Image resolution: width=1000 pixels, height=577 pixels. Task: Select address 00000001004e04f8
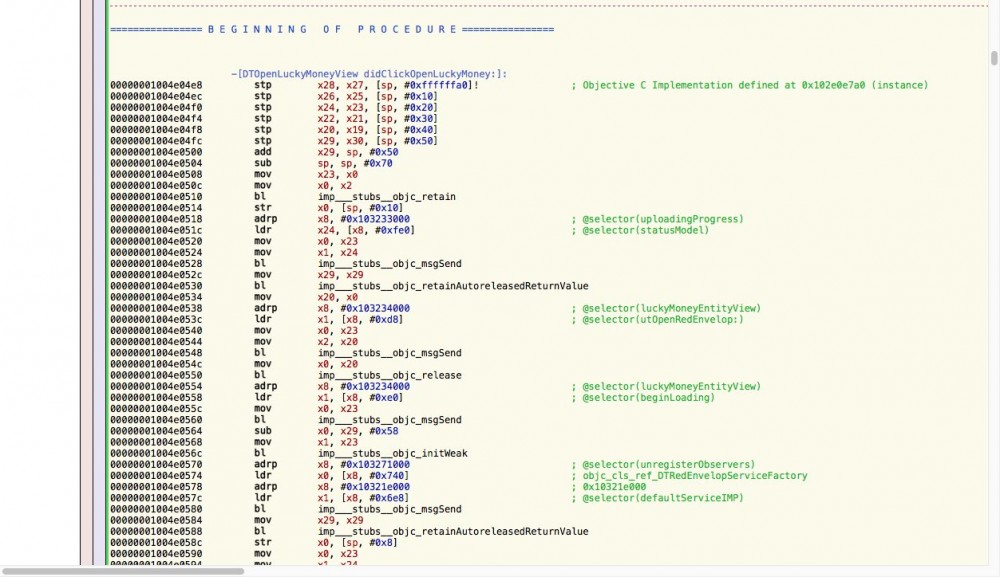pyautogui.click(x=156, y=129)
